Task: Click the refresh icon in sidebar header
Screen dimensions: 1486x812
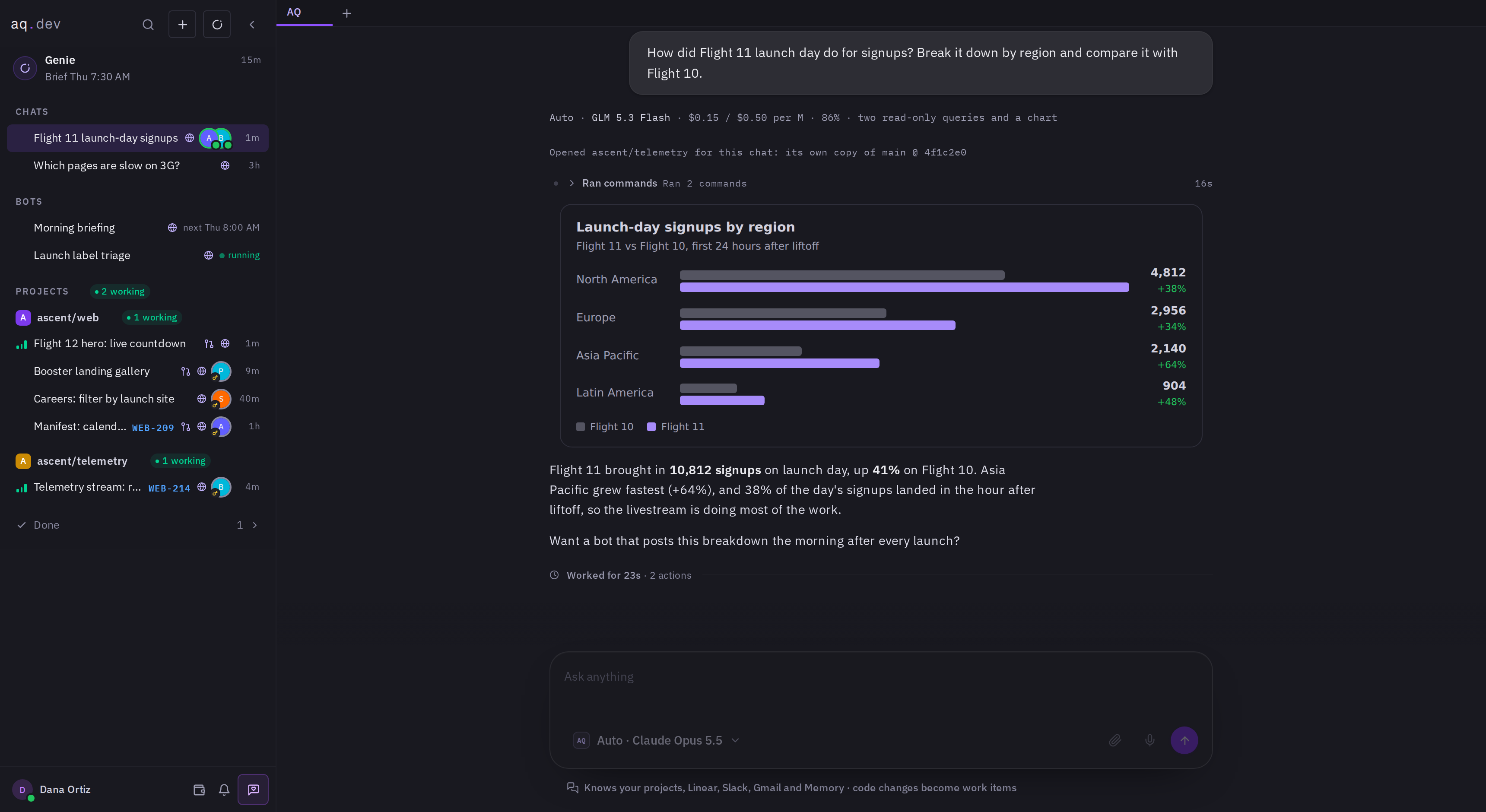Action: 217,24
